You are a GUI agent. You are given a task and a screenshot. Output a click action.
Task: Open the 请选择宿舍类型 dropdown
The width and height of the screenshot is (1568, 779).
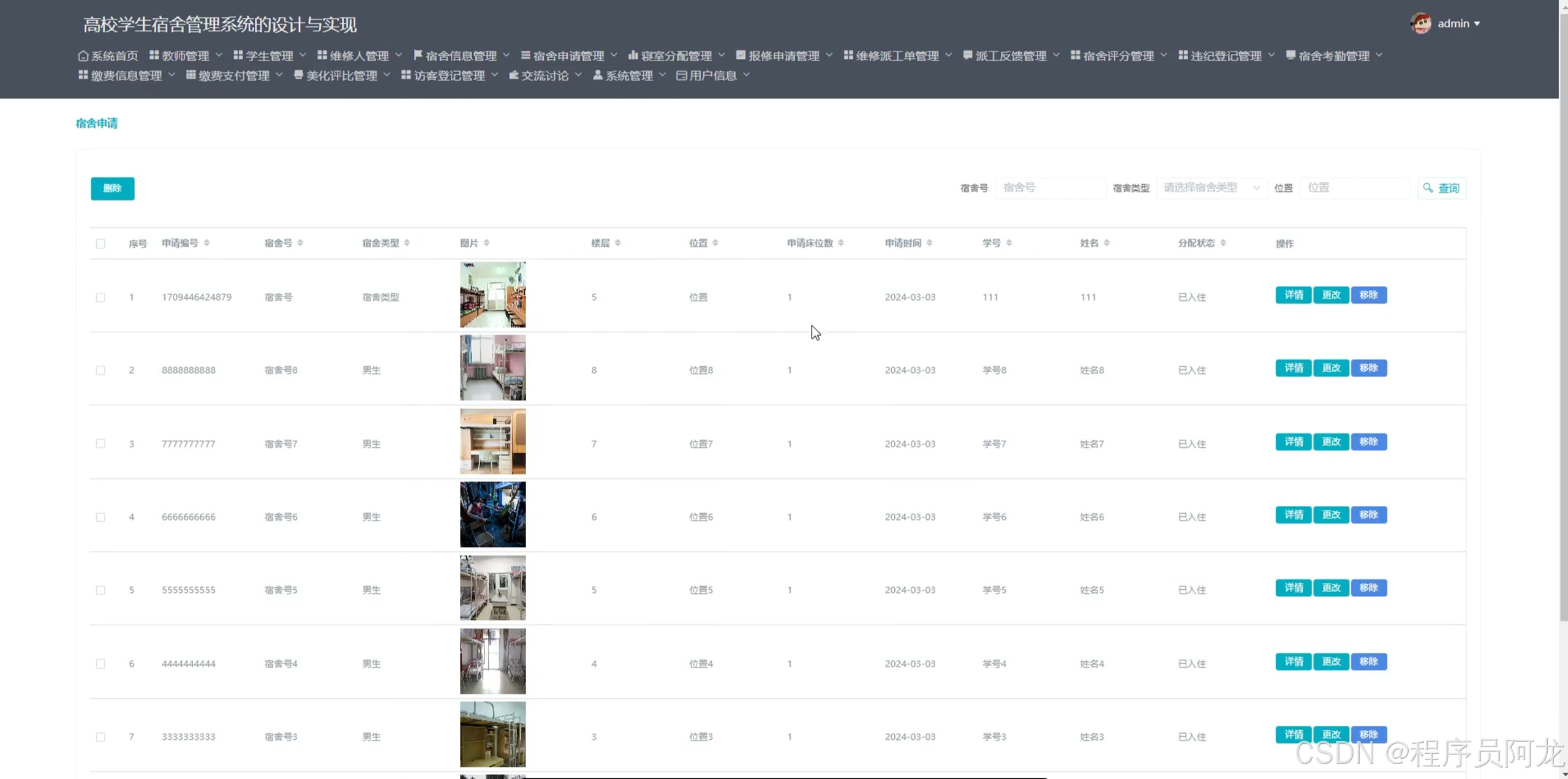click(x=1211, y=188)
